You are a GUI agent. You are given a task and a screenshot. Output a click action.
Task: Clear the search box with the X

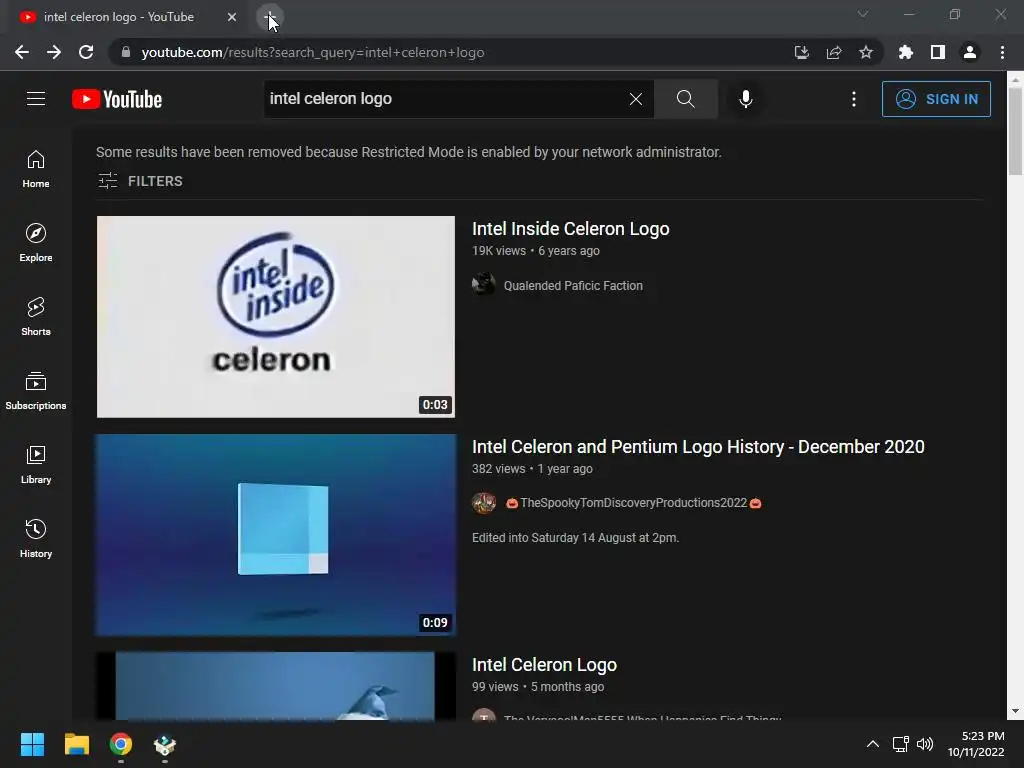[635, 99]
